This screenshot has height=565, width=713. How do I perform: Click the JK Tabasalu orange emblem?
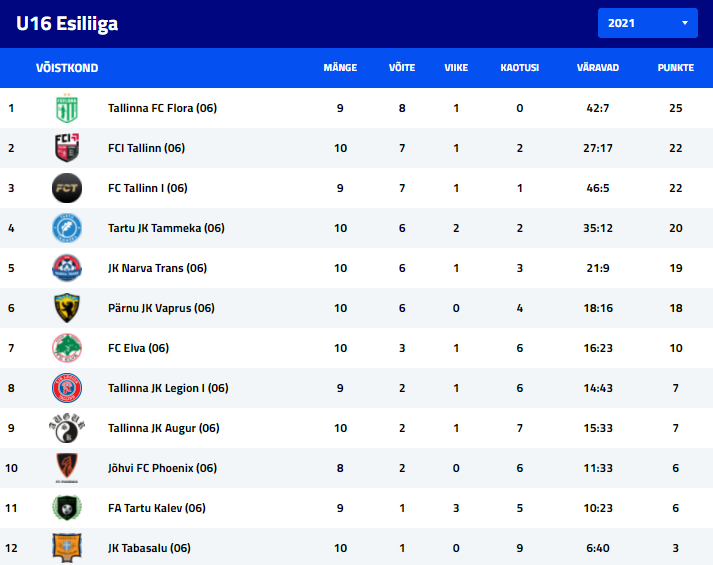[67, 548]
